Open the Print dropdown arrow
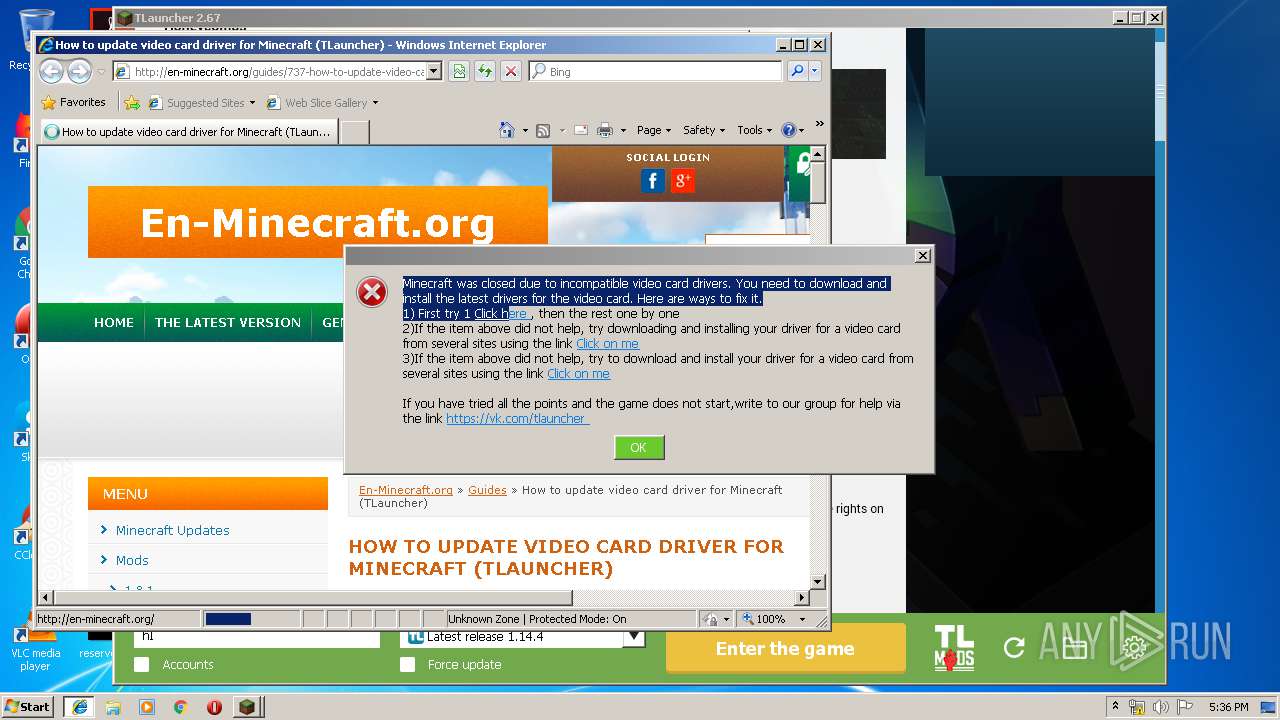Viewport: 1280px width, 720px height. pos(623,130)
